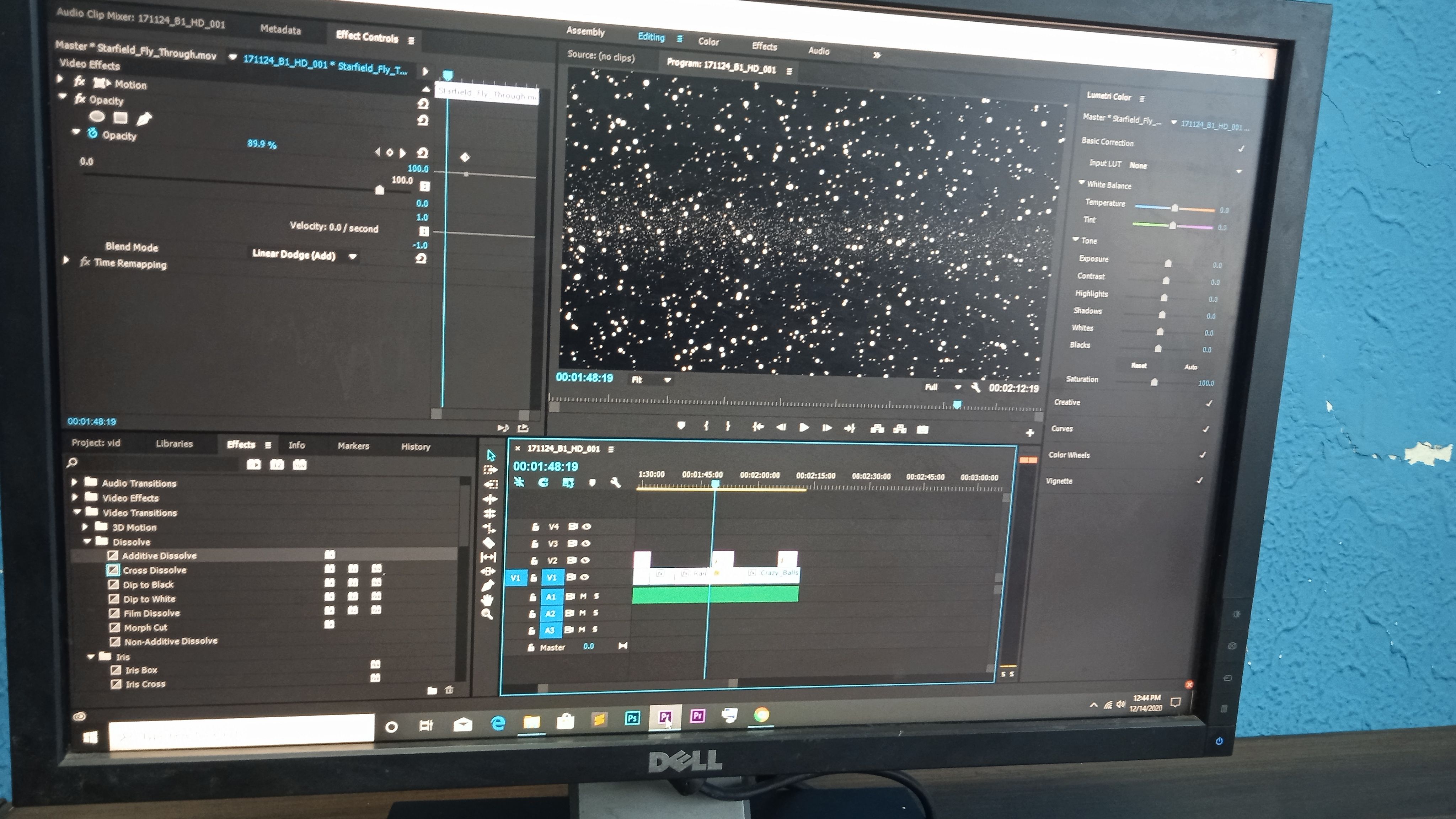
Task: Add or remove Opacity keyframe
Action: pos(390,152)
